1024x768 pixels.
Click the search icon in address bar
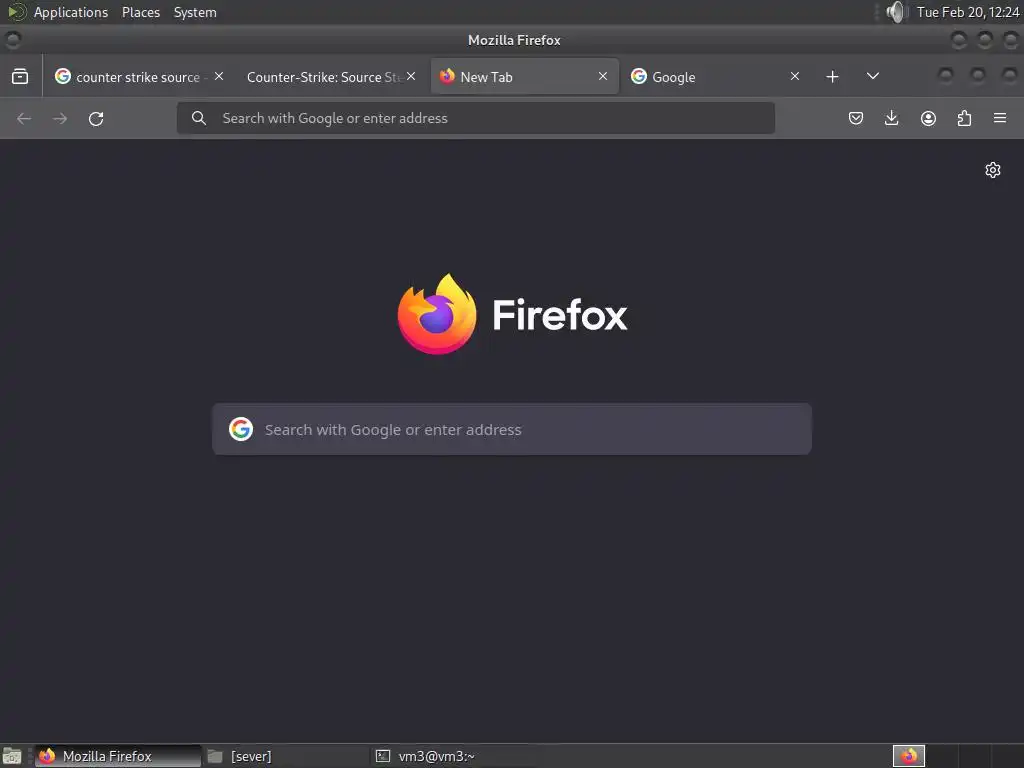click(199, 118)
